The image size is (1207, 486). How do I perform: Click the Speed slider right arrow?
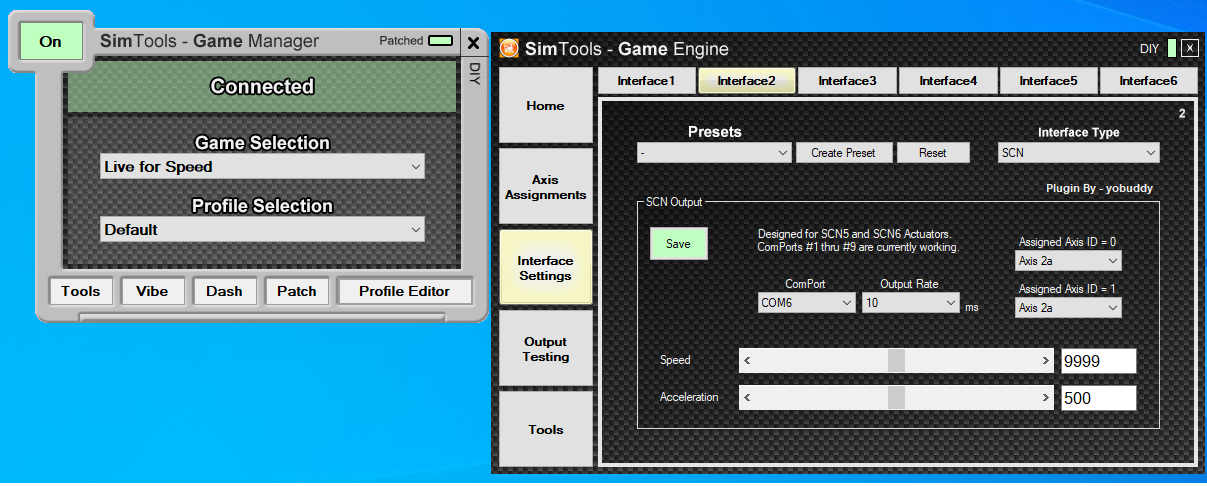pos(1046,361)
